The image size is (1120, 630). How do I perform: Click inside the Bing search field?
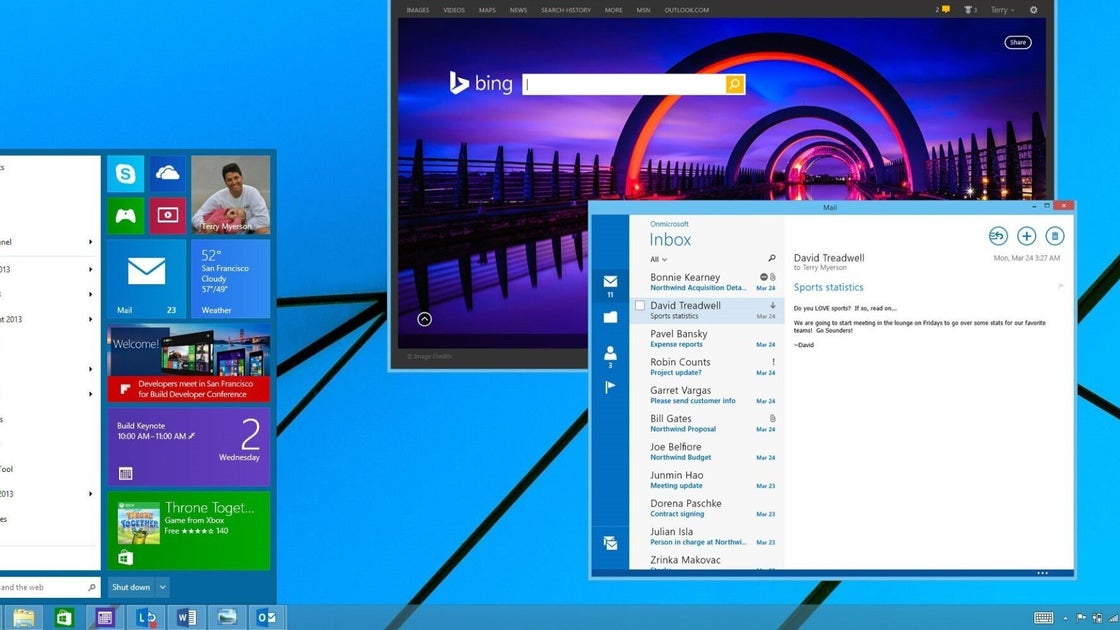[624, 84]
